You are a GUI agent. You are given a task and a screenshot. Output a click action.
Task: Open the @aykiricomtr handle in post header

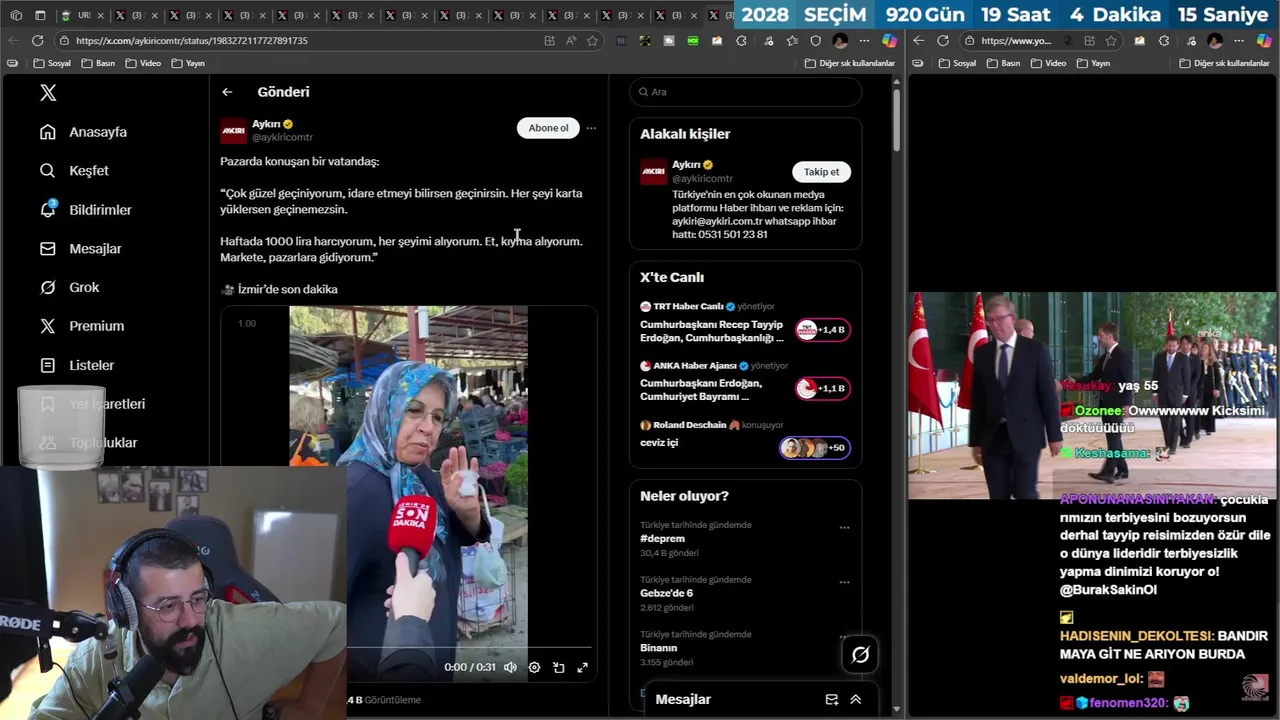[x=282, y=137]
